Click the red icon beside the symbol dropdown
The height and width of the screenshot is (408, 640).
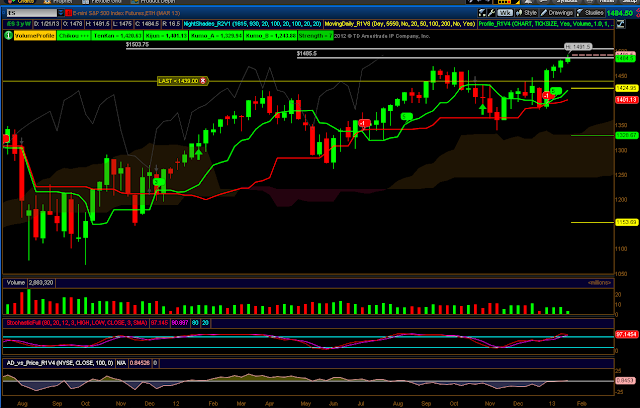pyautogui.click(x=69, y=13)
